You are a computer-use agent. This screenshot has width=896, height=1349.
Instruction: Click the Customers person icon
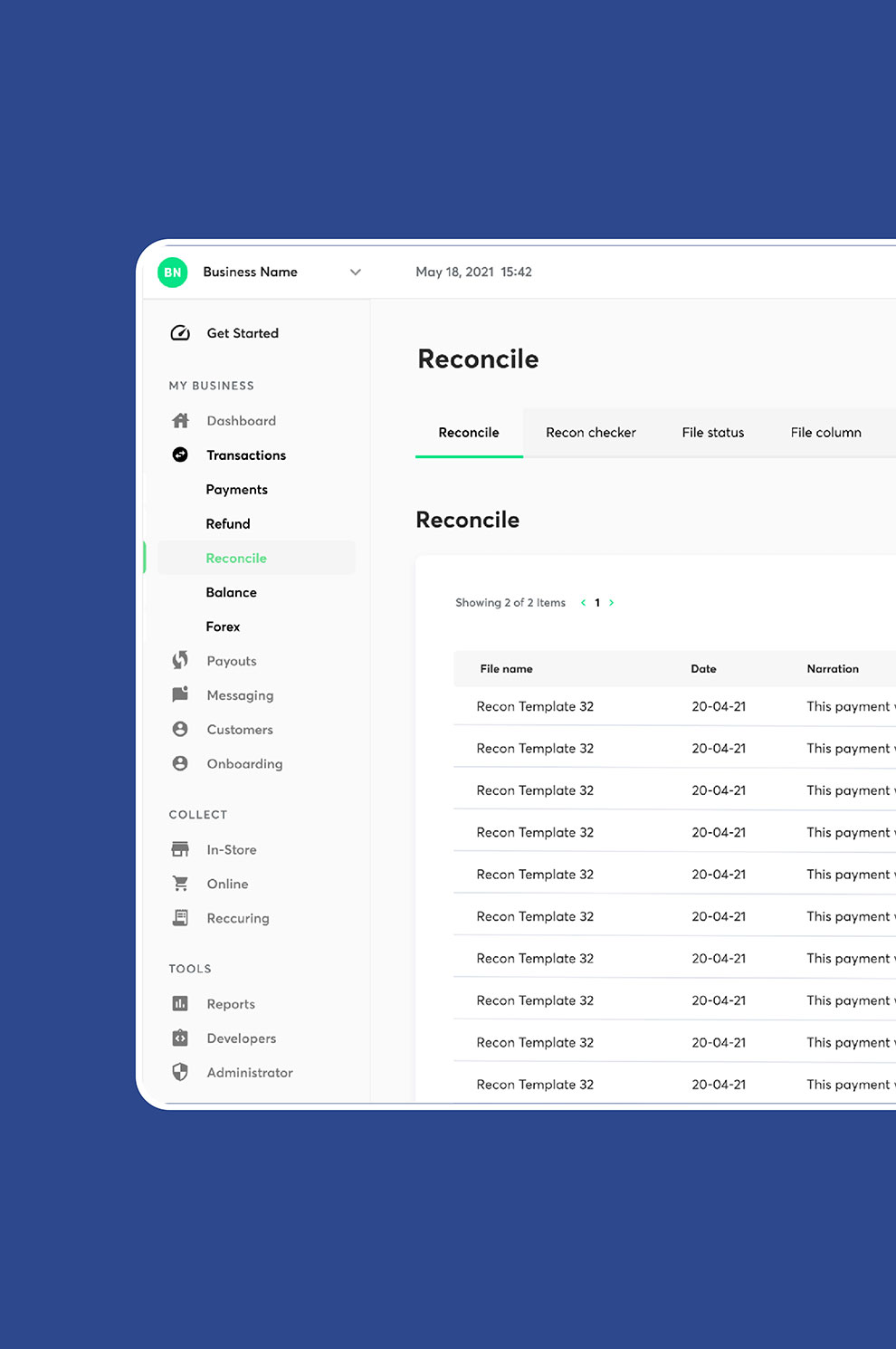pyautogui.click(x=180, y=730)
